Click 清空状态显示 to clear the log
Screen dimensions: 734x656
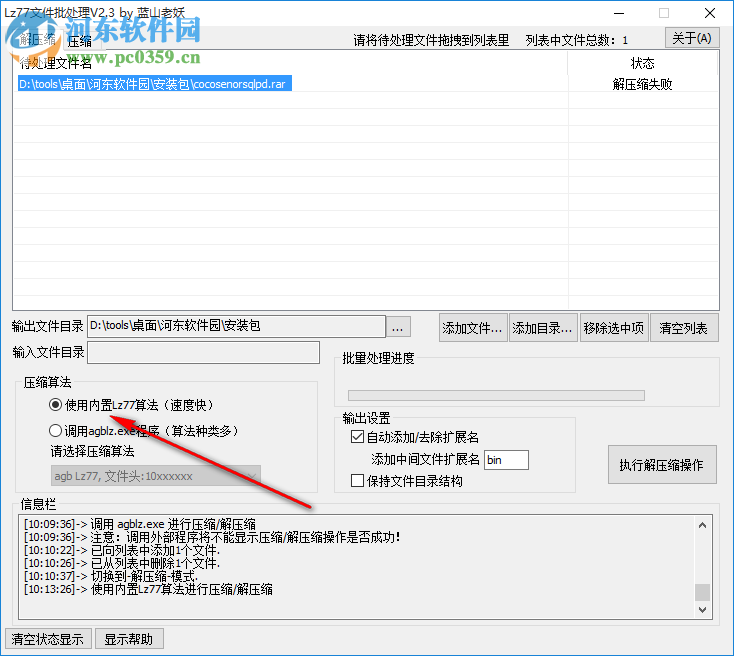tap(47, 639)
